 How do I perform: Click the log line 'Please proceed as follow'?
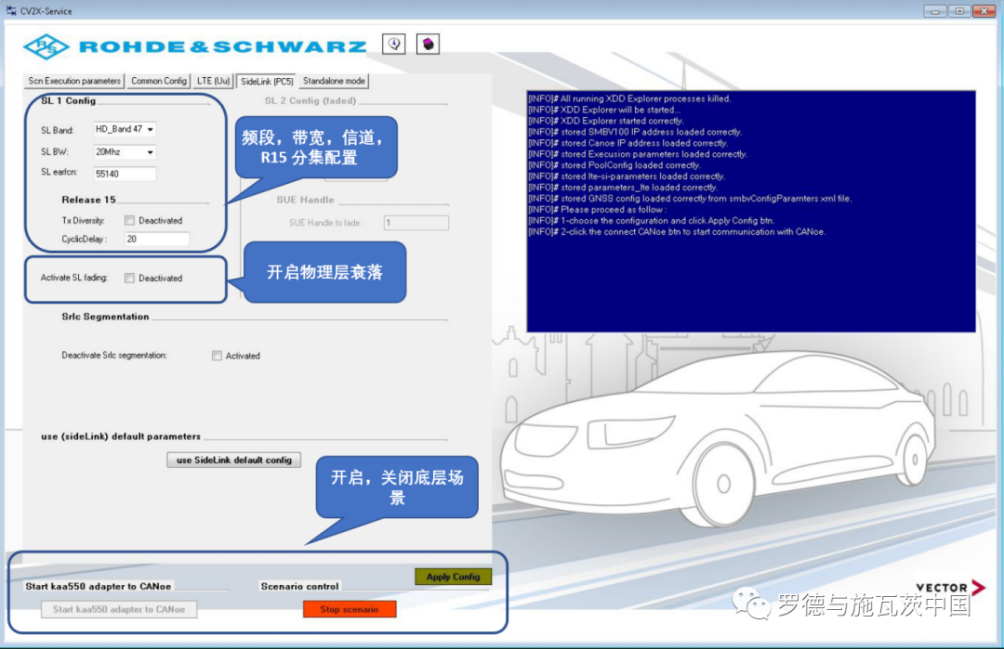click(x=597, y=209)
